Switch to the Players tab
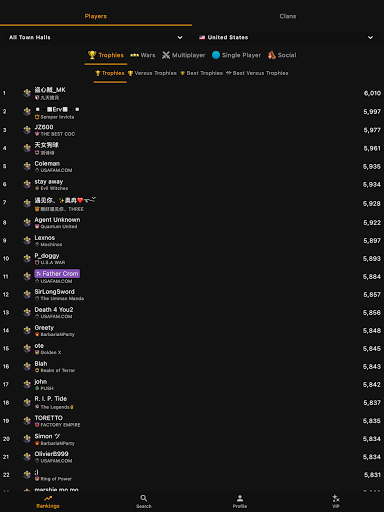Screen dimensions: 384x512 pos(96,16)
